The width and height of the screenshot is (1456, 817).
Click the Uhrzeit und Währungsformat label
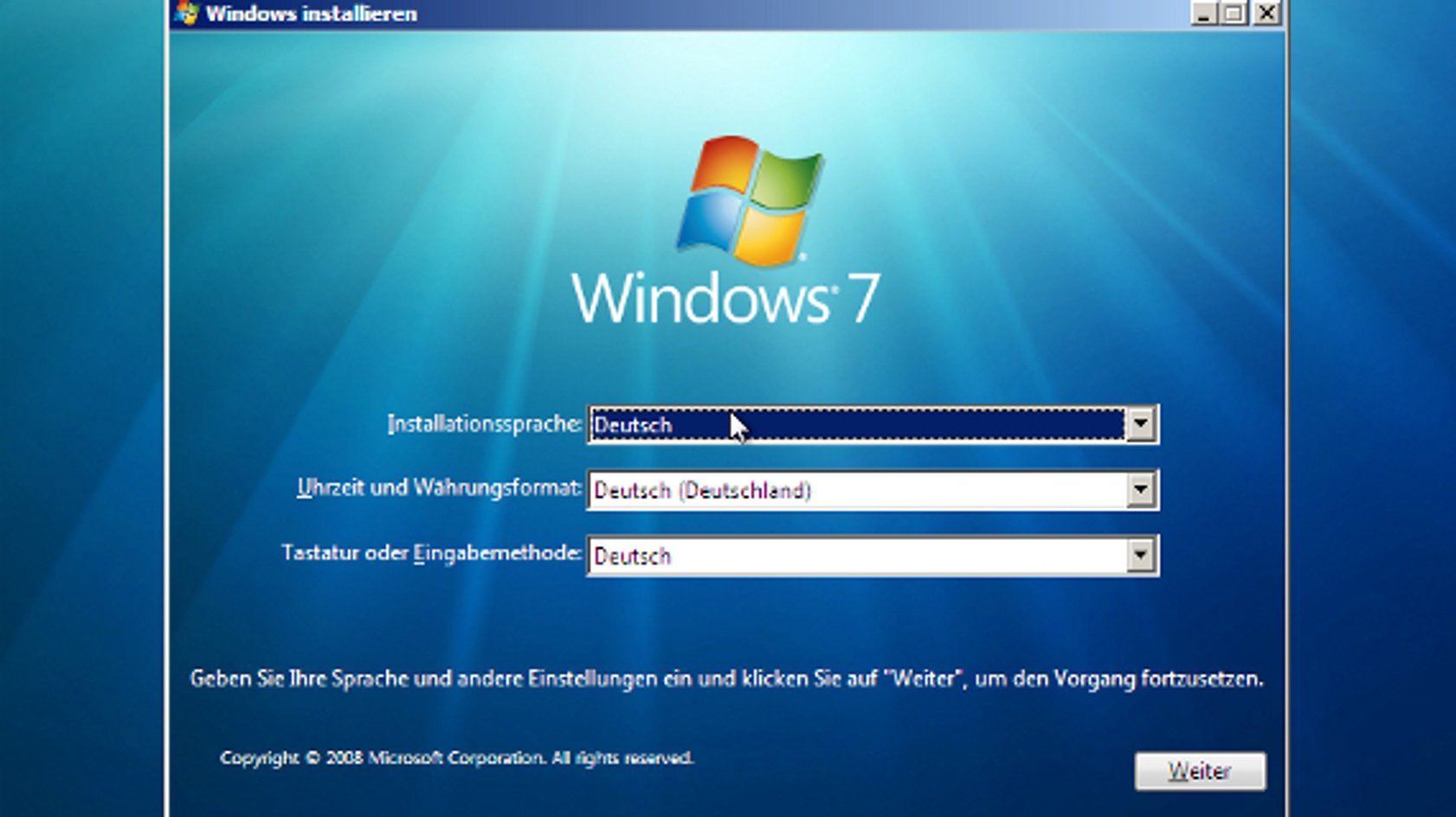point(439,488)
